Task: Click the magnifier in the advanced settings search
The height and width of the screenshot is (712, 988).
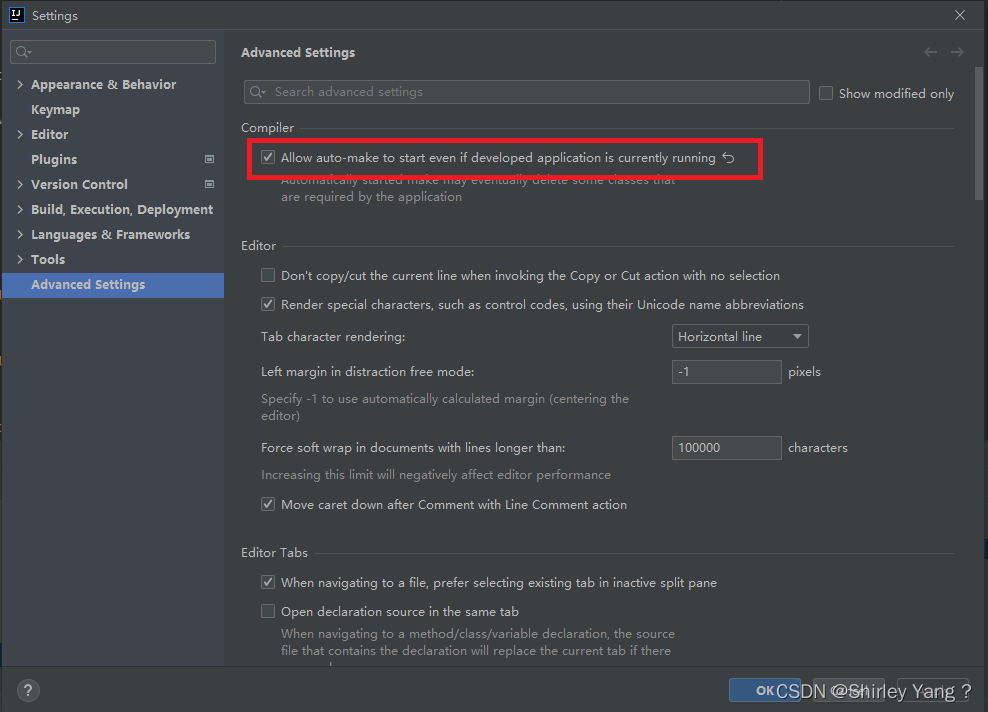Action: click(256, 92)
